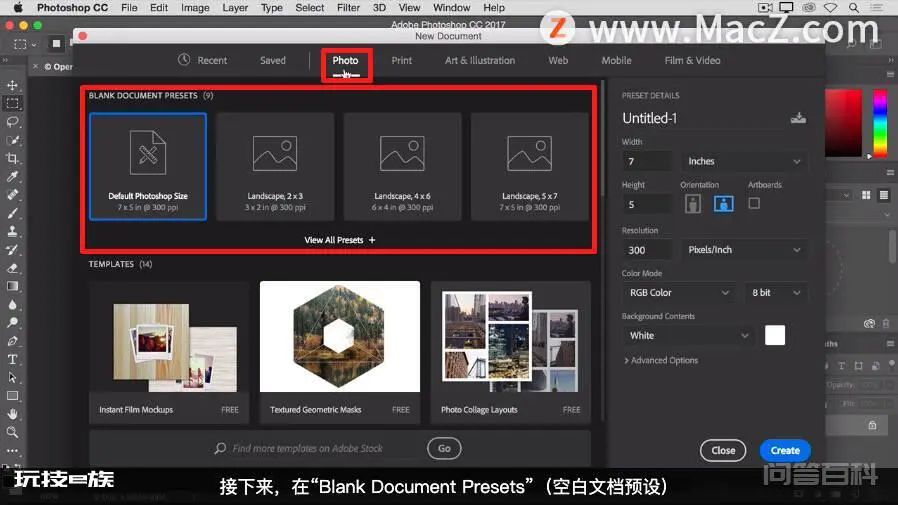Enable the Artboards checkbox

(x=754, y=203)
